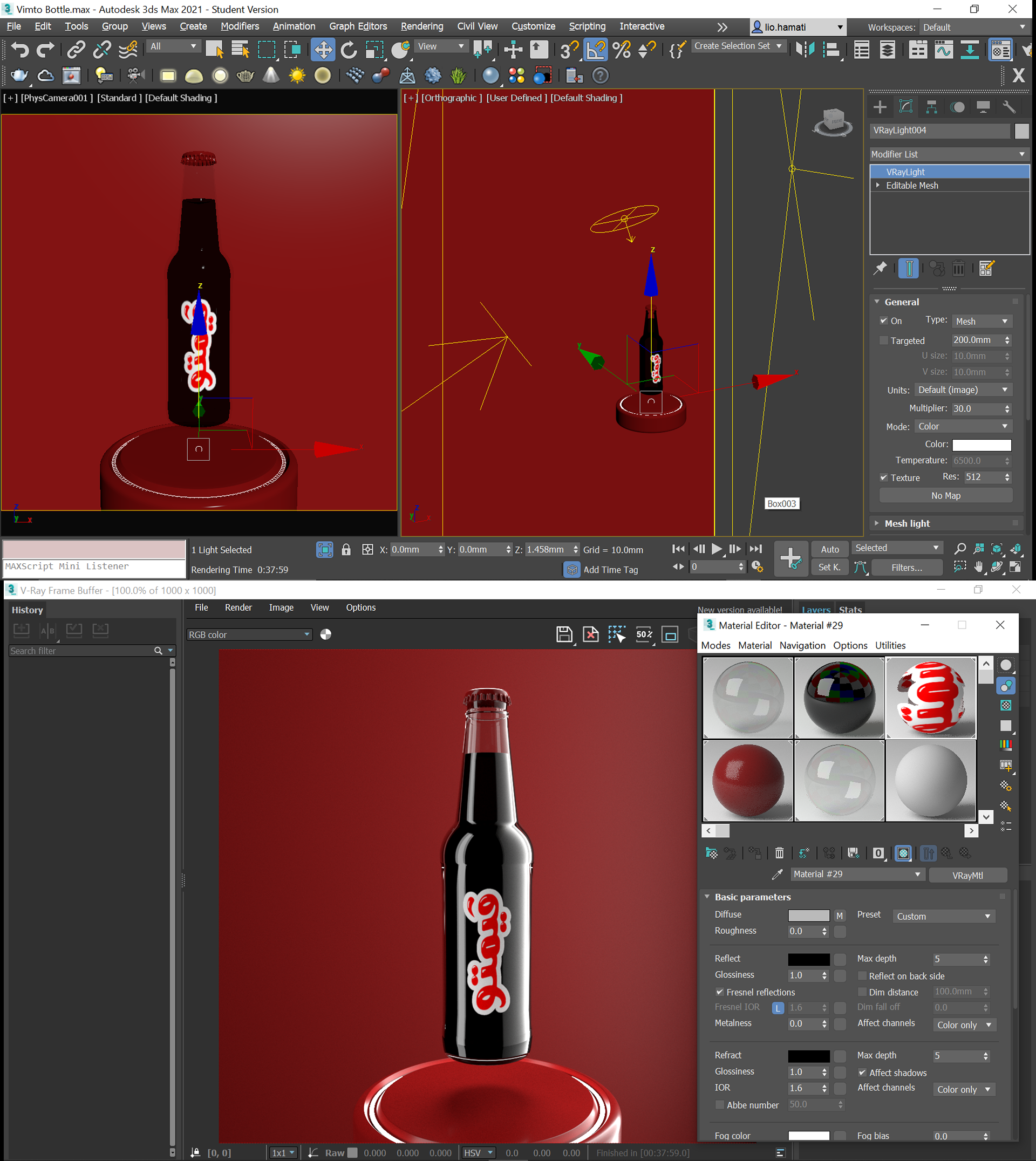Open the Hierarchy panel tab icon
The width and height of the screenshot is (1036, 1161).
(931, 107)
